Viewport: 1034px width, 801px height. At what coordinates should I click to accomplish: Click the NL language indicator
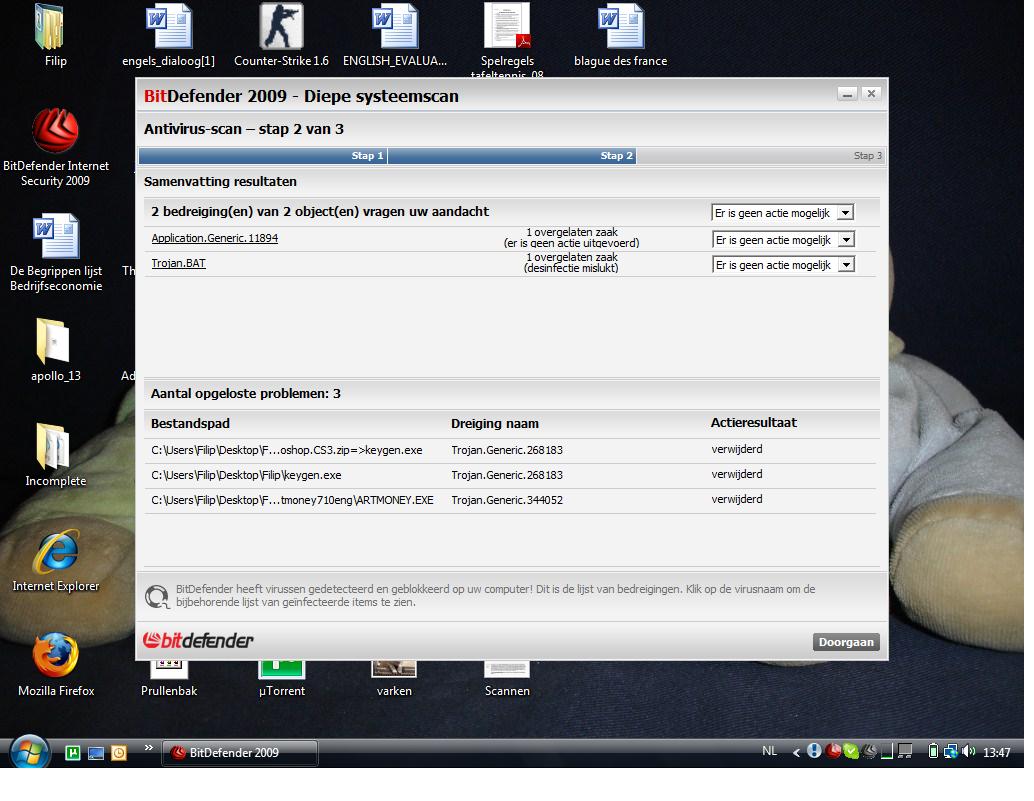[769, 751]
